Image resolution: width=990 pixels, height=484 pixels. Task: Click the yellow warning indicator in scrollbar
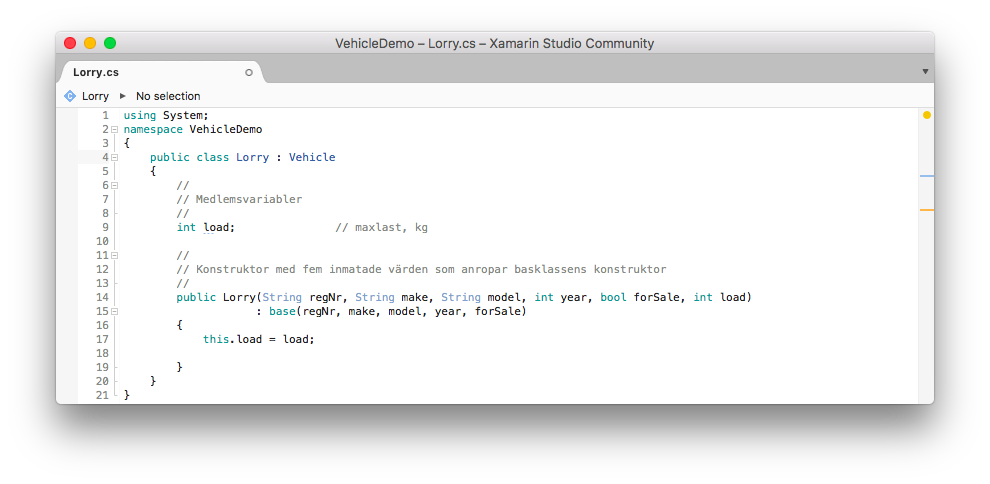click(926, 115)
